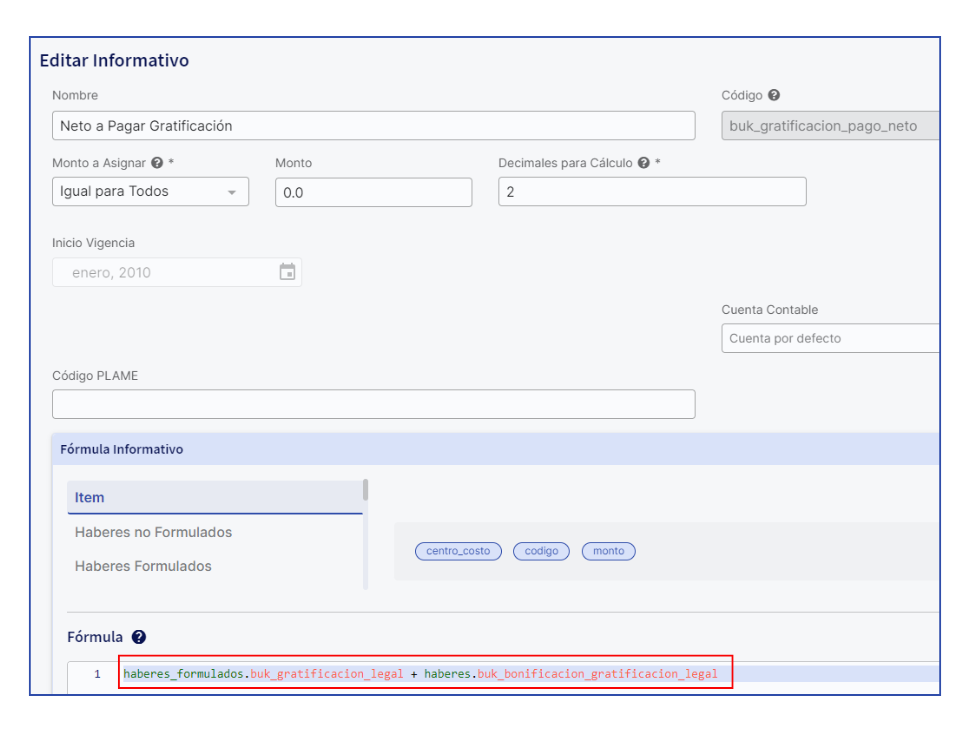The width and height of the screenshot is (965, 733).
Task: Click help icon next to Código
Action: tap(774, 96)
